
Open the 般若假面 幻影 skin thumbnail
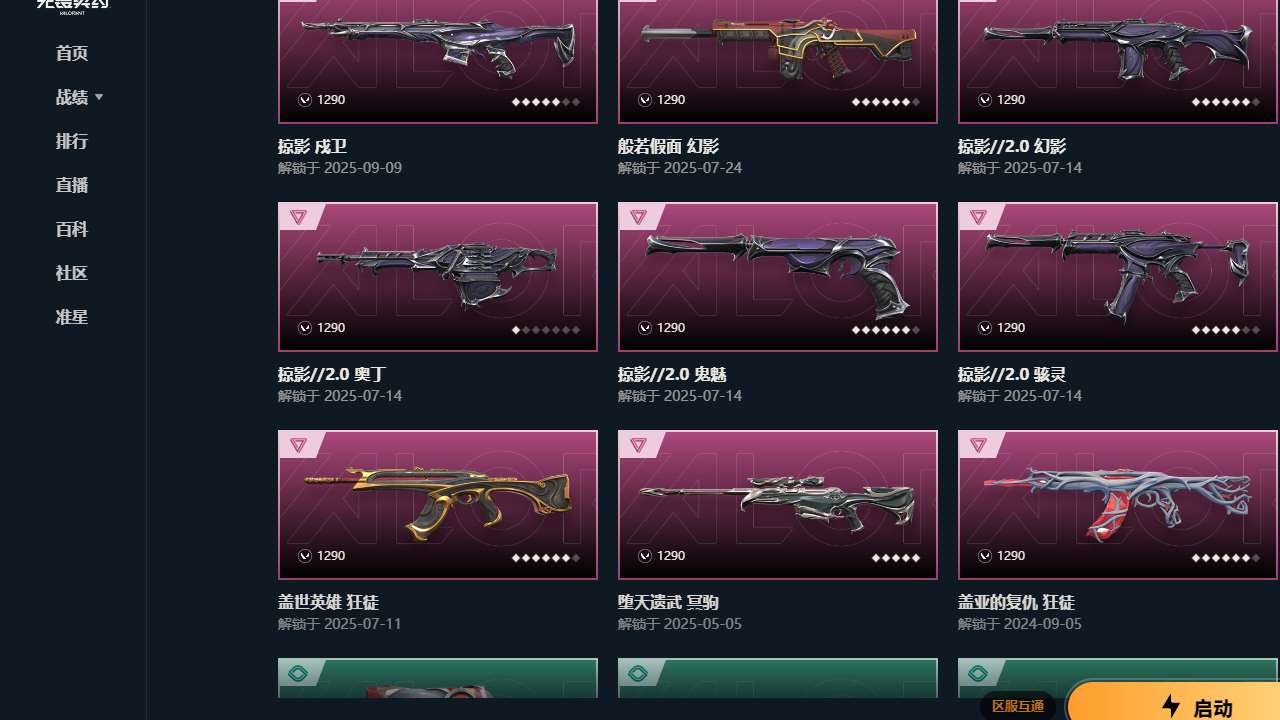pos(778,61)
